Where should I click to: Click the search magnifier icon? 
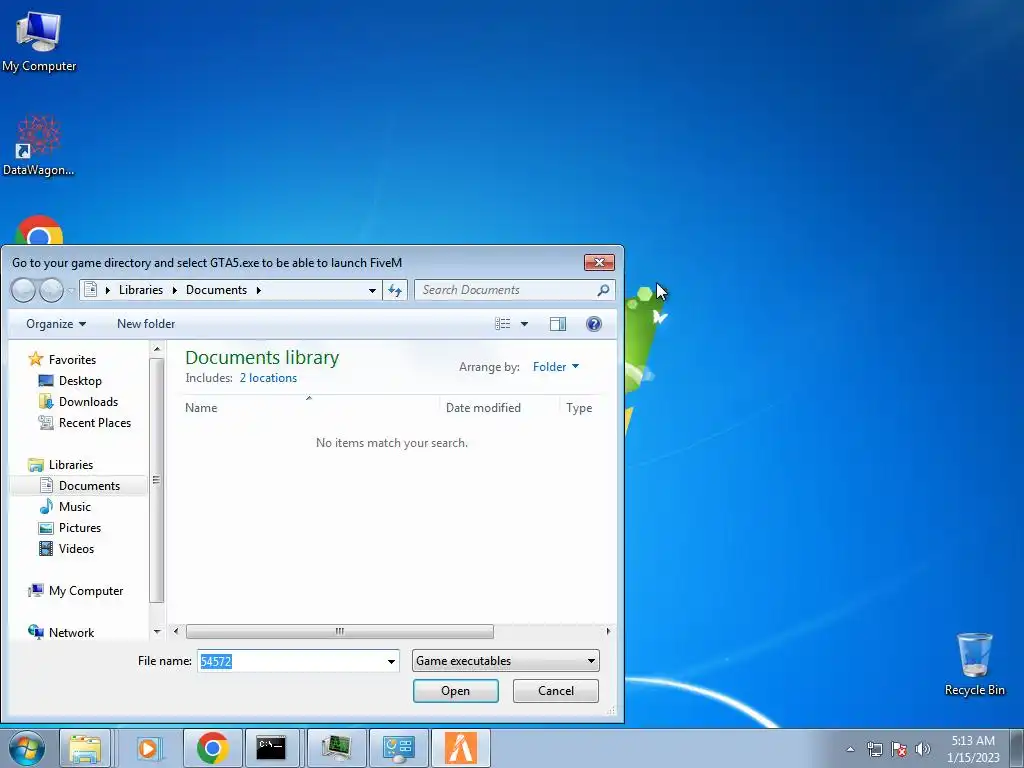point(603,289)
